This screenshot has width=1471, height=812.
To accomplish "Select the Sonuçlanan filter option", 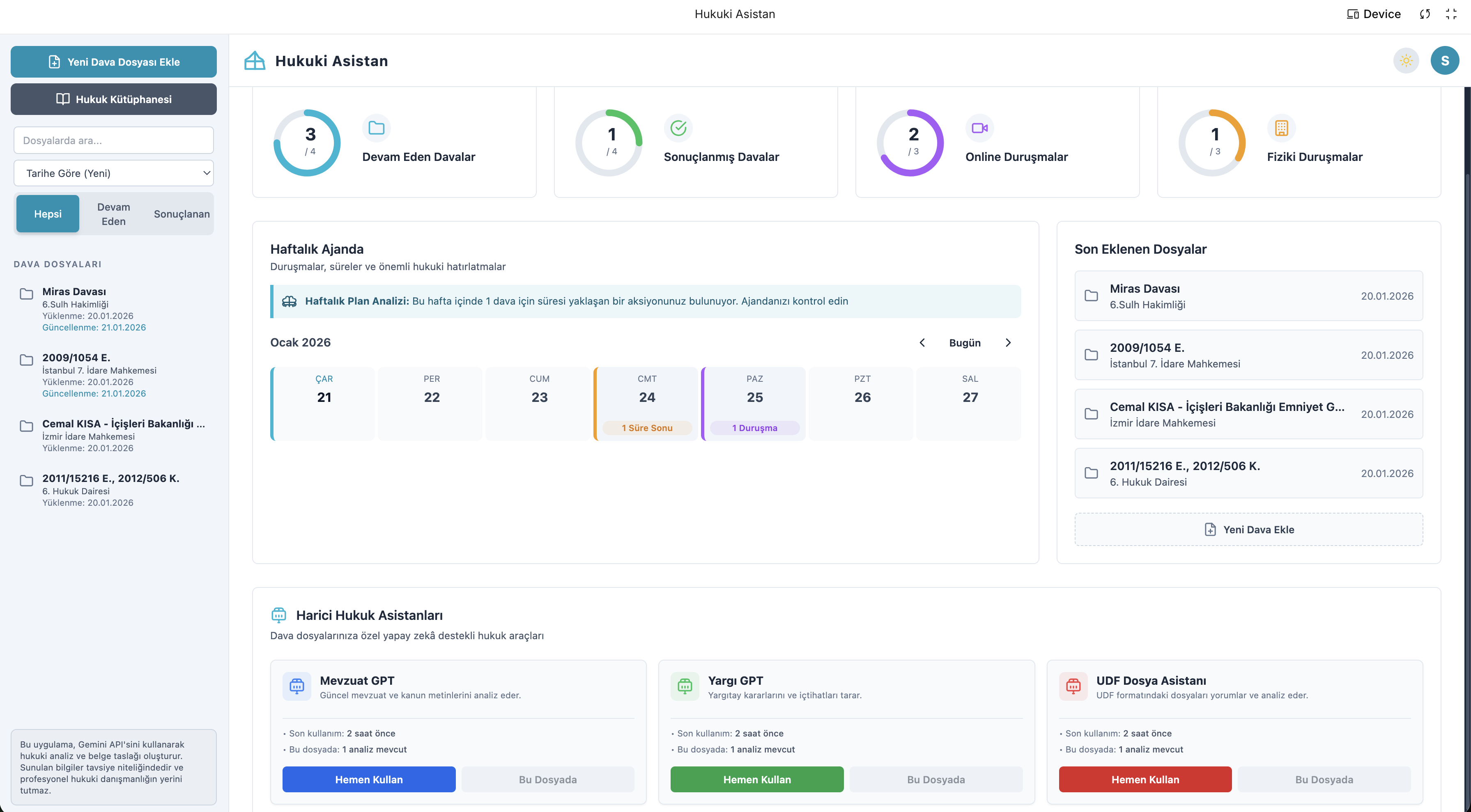I will 182,214.
